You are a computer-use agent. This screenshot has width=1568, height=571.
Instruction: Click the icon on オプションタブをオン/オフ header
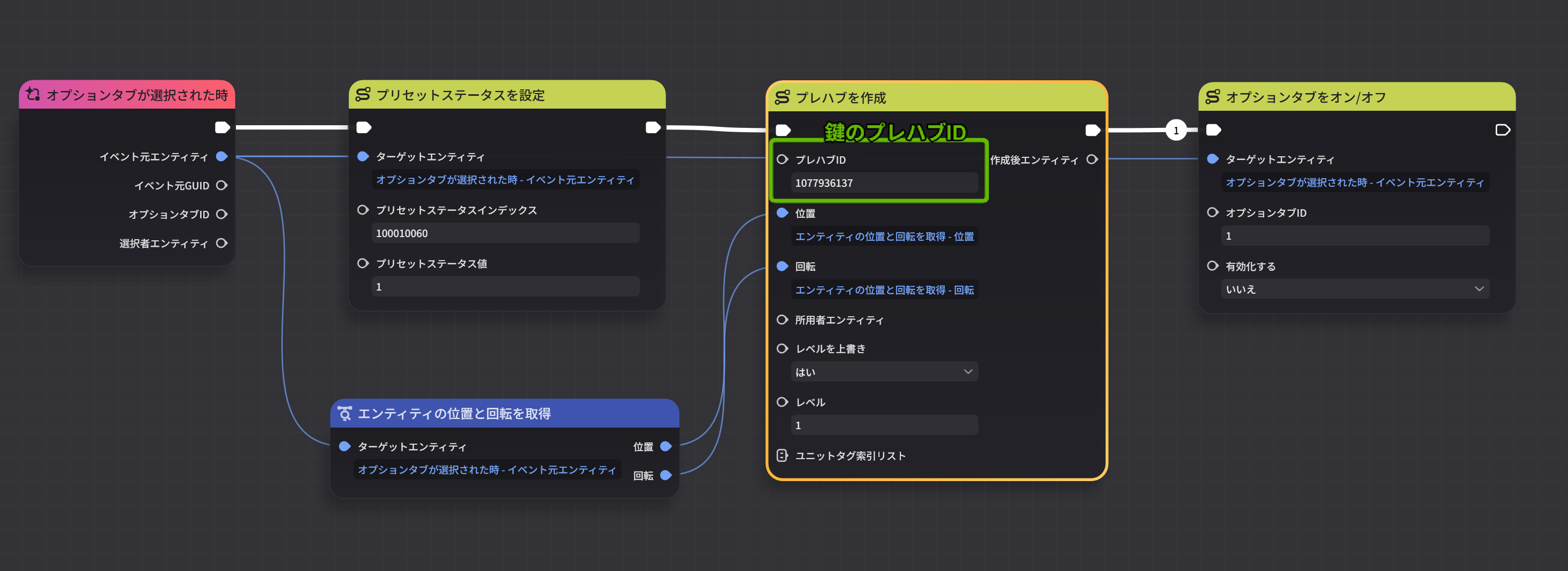coord(1213,96)
